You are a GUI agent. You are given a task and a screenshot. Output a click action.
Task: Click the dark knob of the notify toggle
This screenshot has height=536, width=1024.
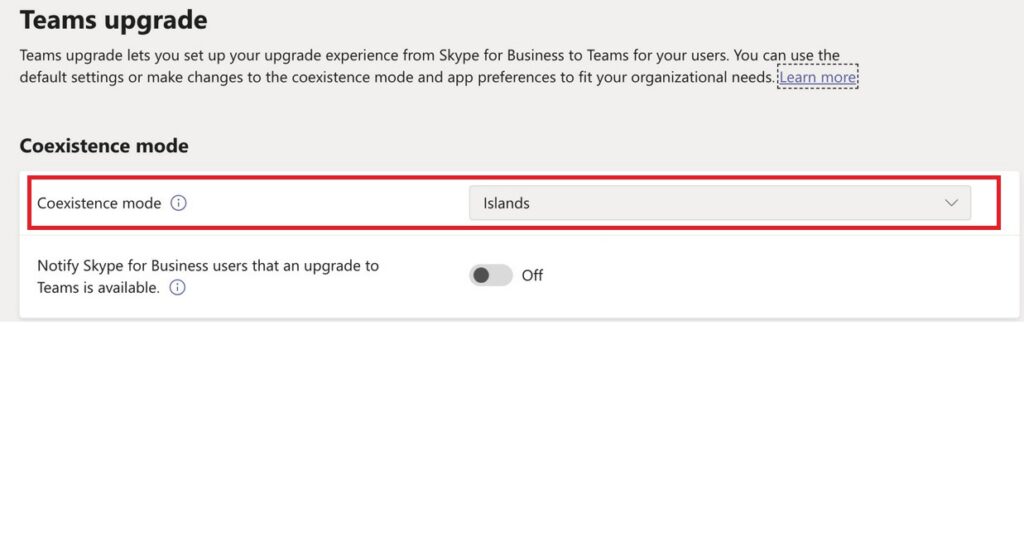pos(481,275)
